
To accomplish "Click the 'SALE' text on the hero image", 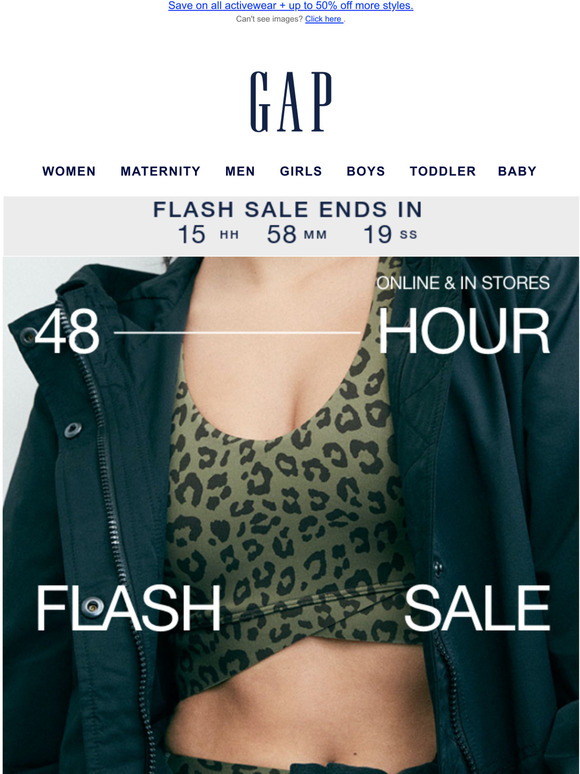I will click(477, 608).
